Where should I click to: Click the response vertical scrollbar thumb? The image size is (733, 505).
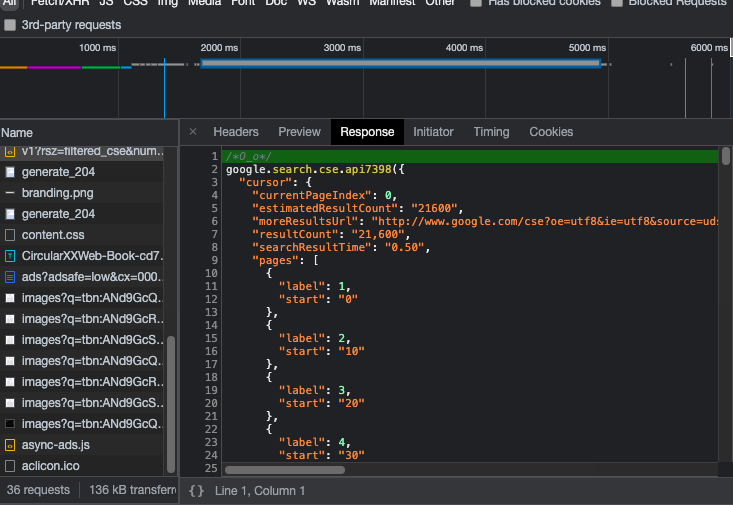pos(726,156)
